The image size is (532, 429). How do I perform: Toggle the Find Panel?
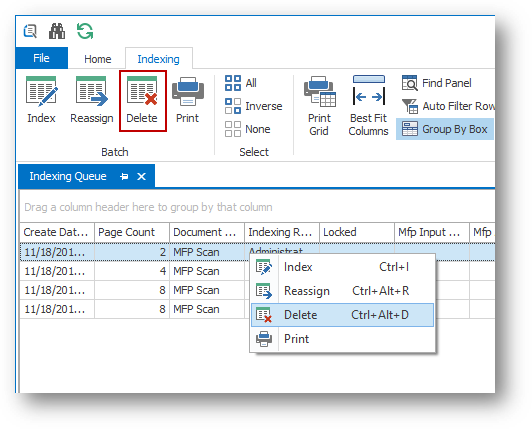437,83
